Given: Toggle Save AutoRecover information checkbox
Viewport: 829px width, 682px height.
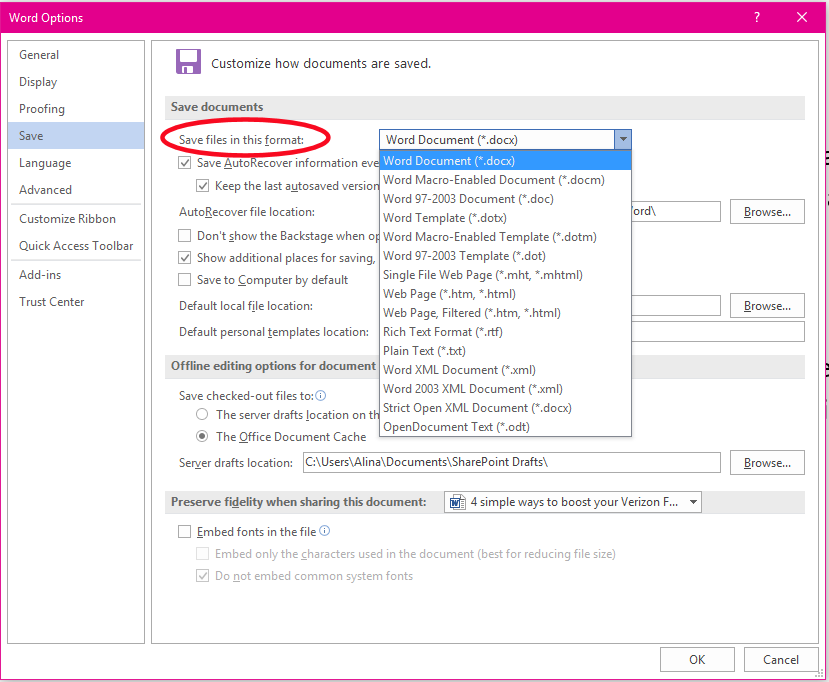Looking at the screenshot, I should 185,163.
